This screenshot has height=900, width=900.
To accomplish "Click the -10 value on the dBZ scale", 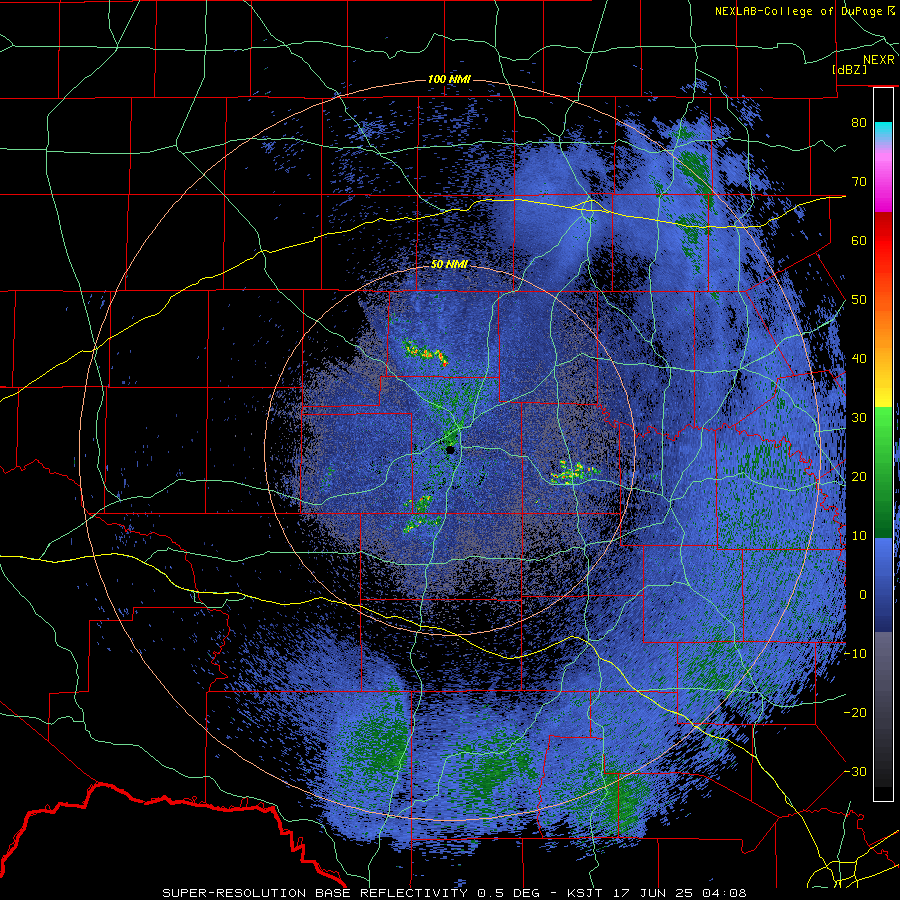I will tap(855, 654).
